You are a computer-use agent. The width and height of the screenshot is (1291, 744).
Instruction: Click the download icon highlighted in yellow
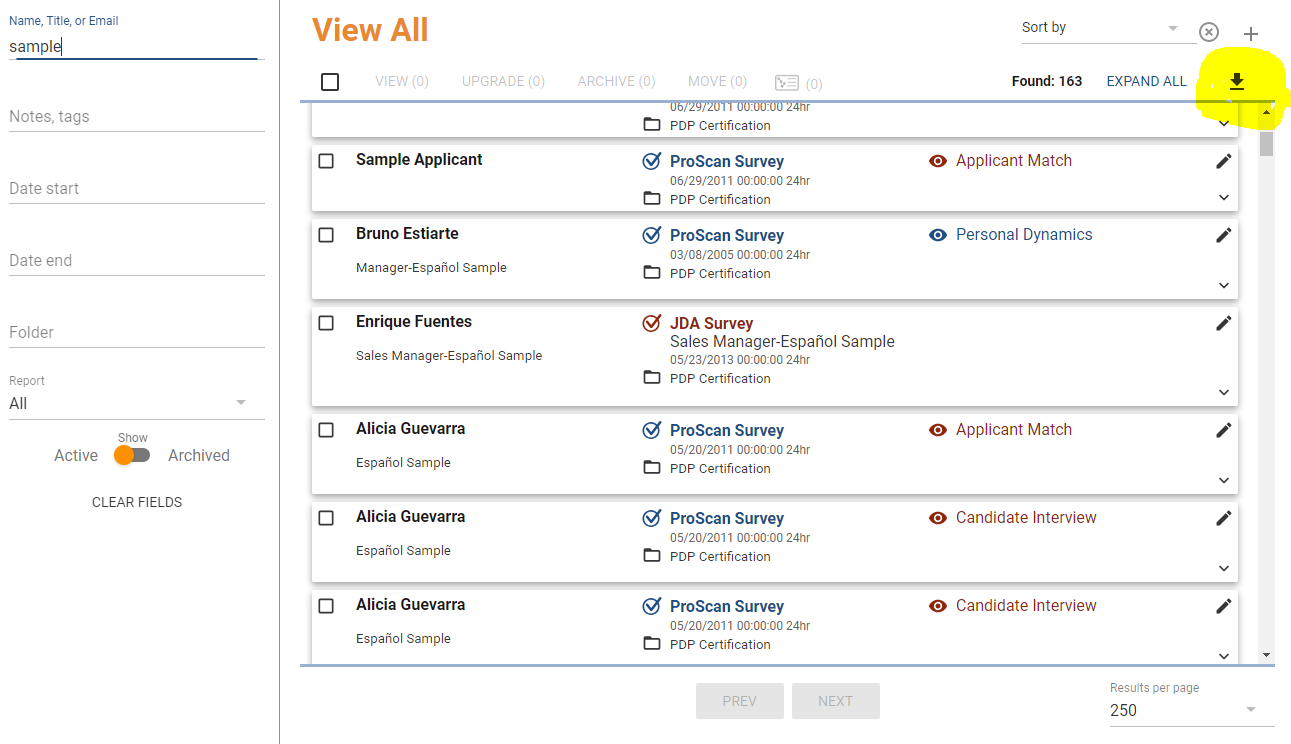click(1237, 82)
